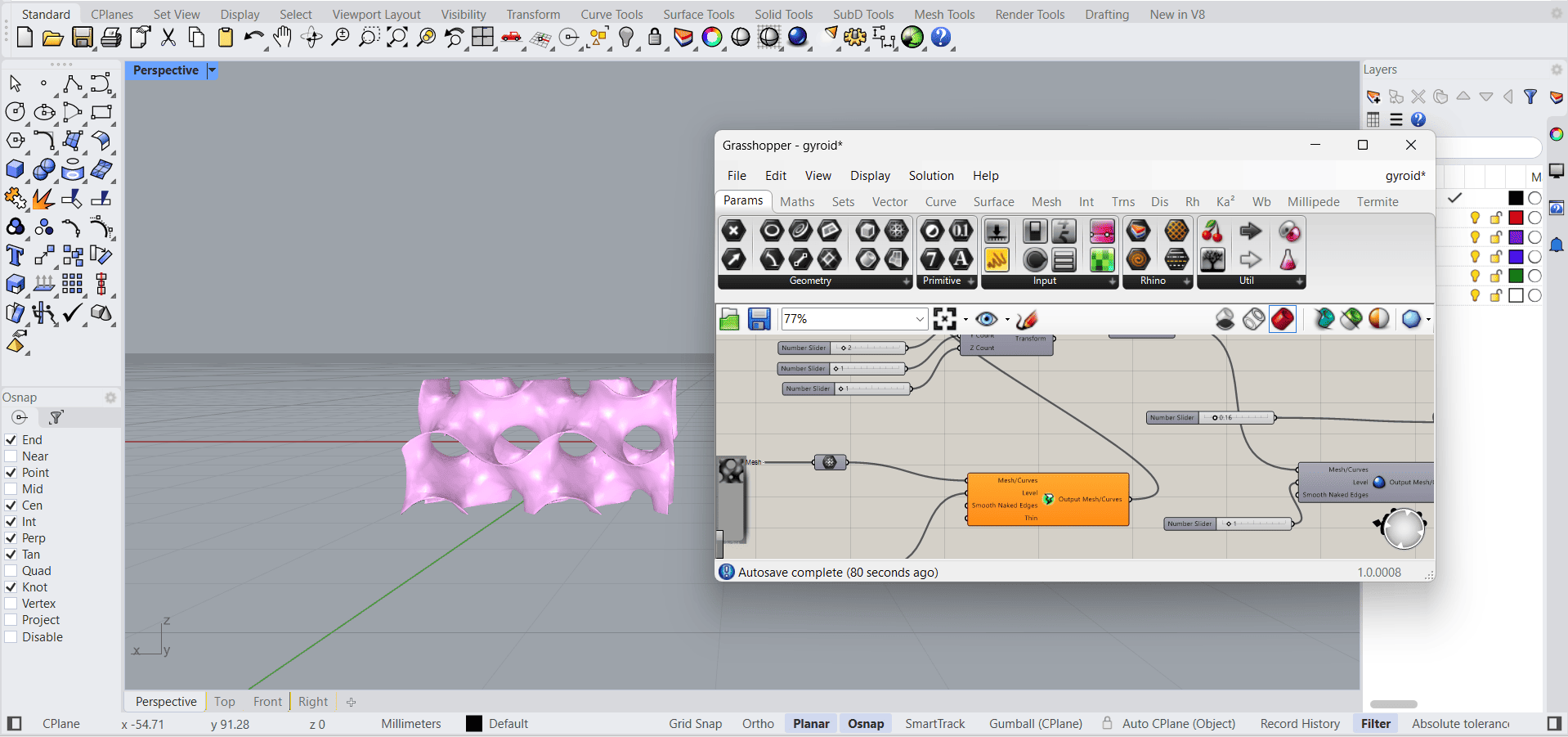The width and height of the screenshot is (1568, 737).
Task: Select the Pan hand tool
Action: click(283, 38)
